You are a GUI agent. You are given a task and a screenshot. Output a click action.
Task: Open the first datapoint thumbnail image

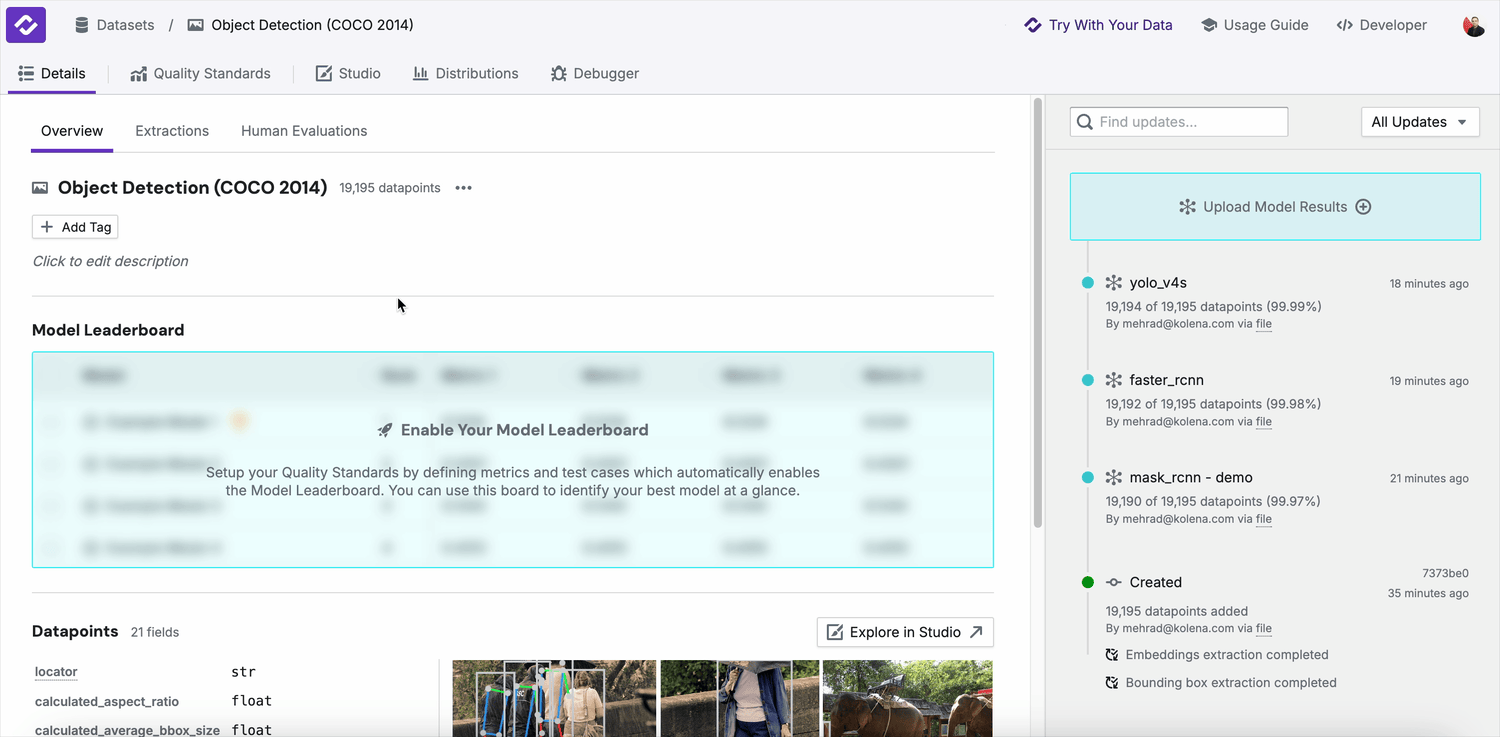554,698
